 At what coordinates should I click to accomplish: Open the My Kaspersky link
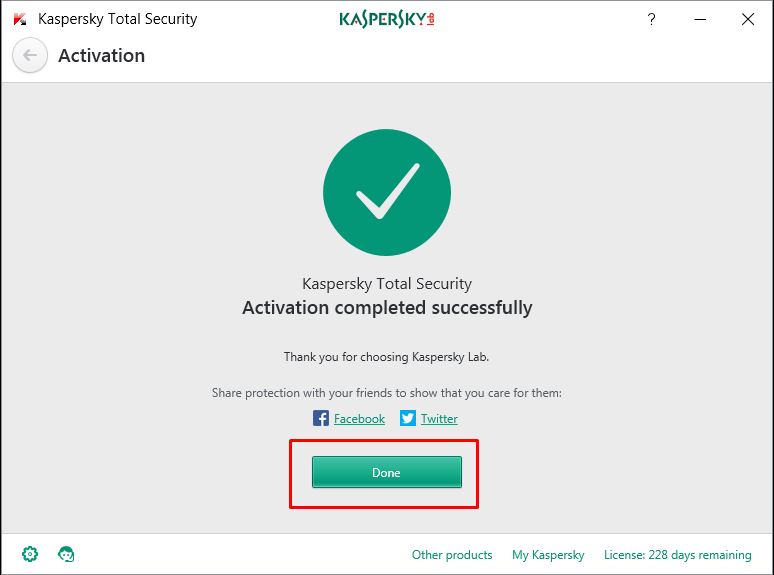[548, 555]
